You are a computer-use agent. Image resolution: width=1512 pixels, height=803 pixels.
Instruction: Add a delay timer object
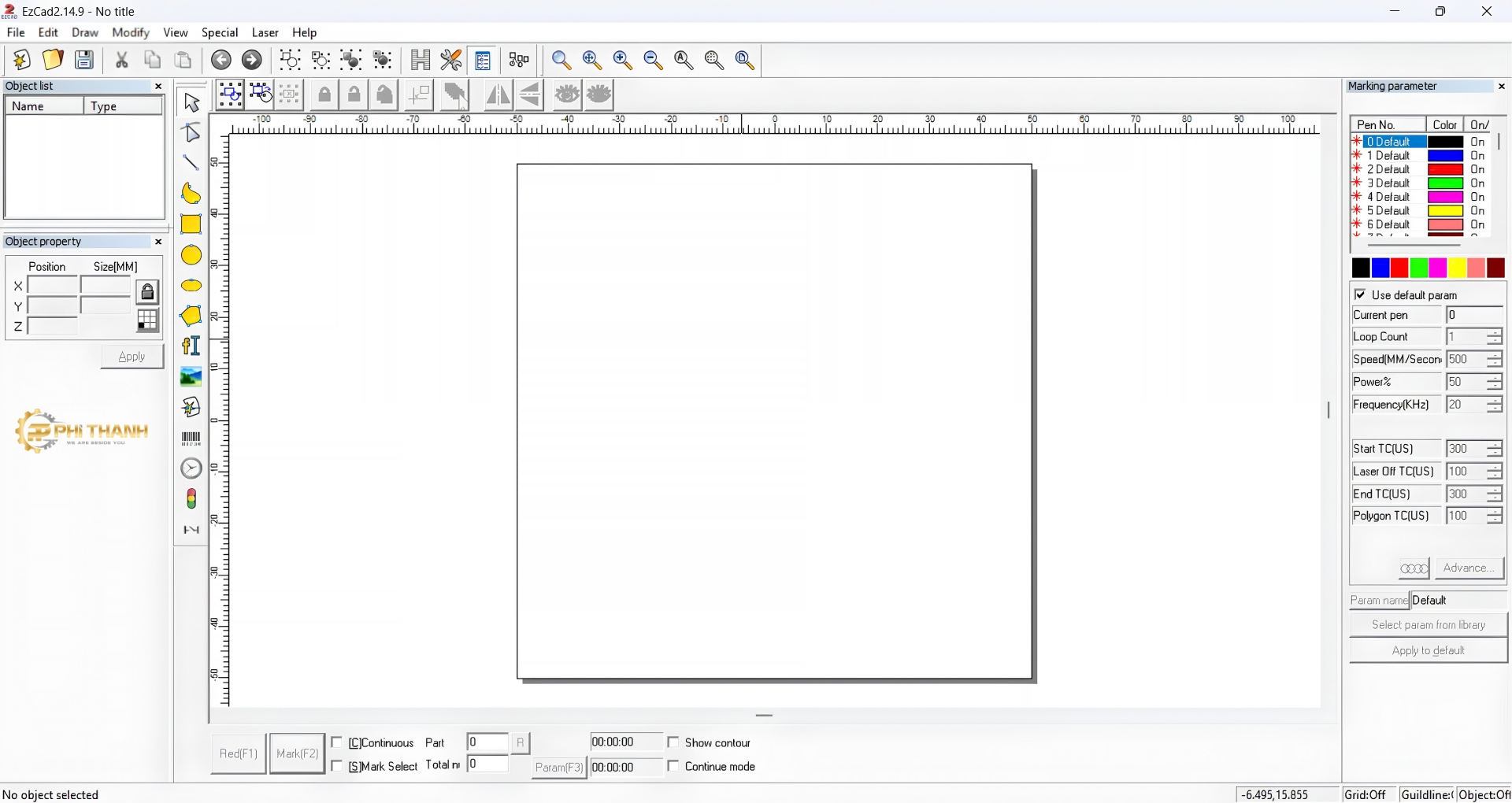click(191, 470)
